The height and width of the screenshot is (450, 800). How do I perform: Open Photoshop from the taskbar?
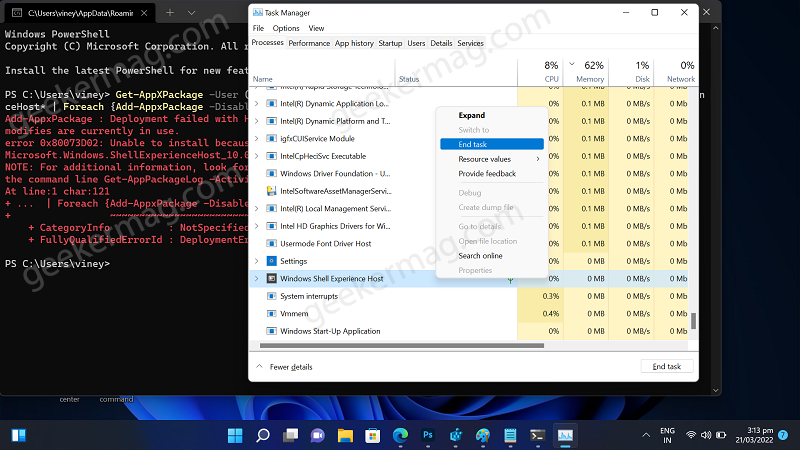tap(428, 435)
